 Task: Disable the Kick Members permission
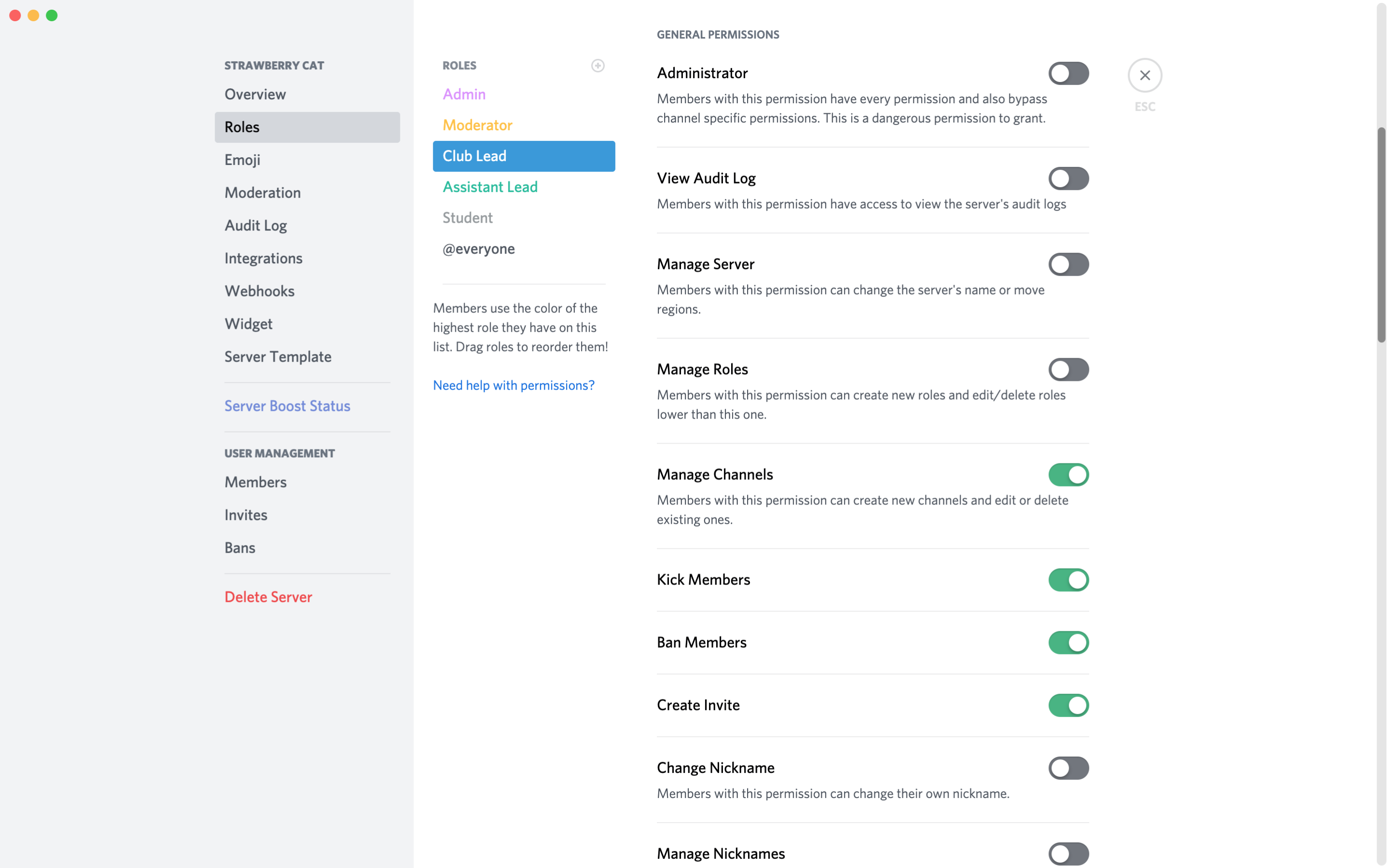[x=1068, y=579]
